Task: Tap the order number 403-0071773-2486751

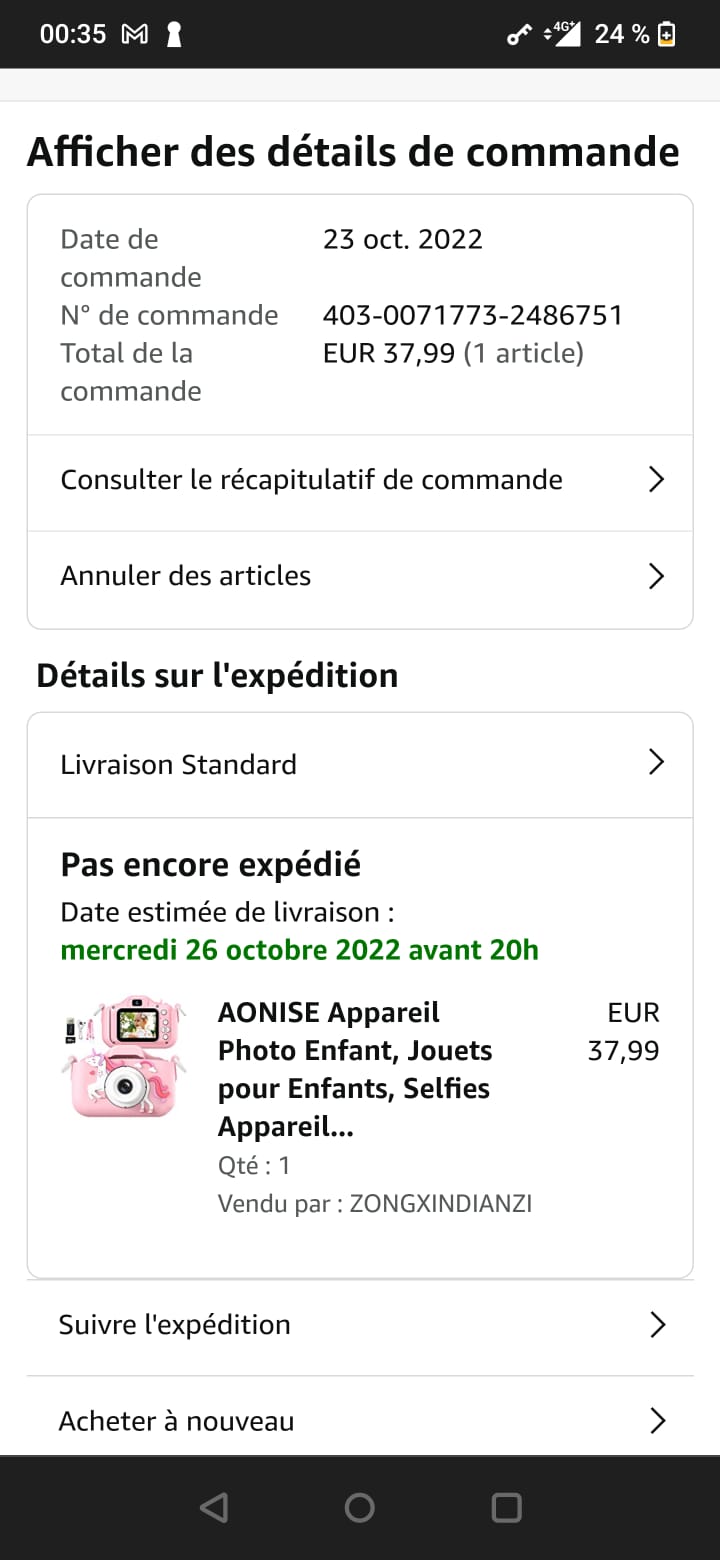Action: [x=473, y=315]
